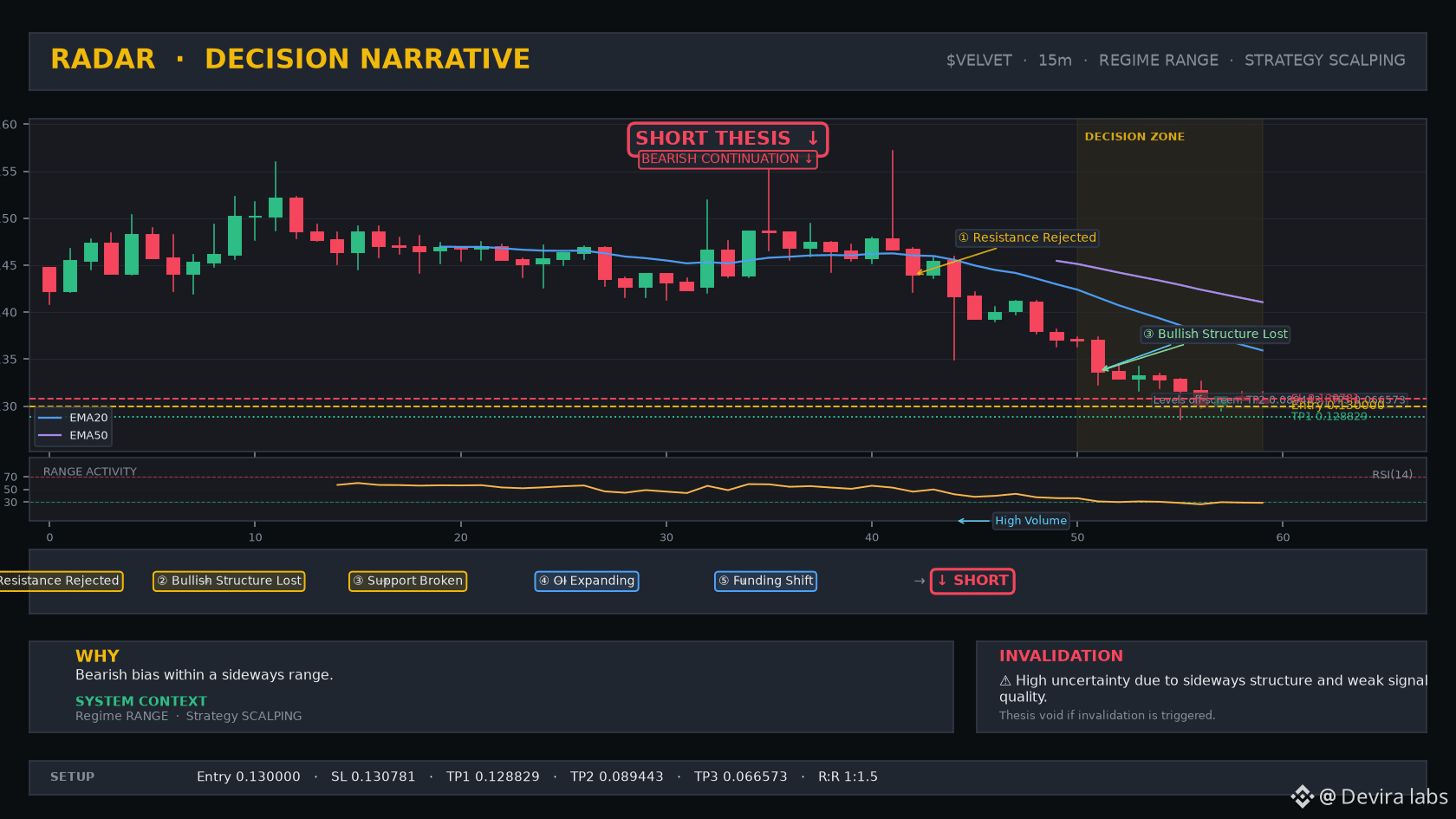The height and width of the screenshot is (819, 1456).
Task: Click the RSI(14) indicator label
Action: pyautogui.click(x=1392, y=475)
